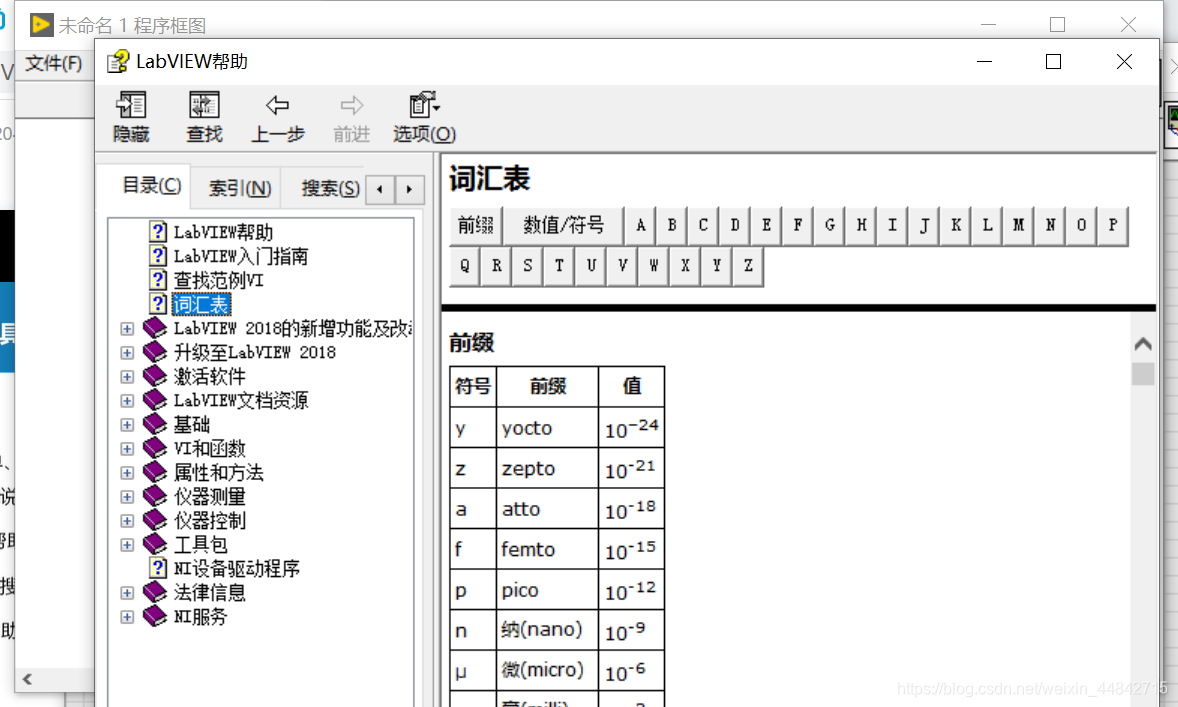This screenshot has width=1178, height=707.
Task: Click the 前缀 glossary button
Action: click(476, 225)
